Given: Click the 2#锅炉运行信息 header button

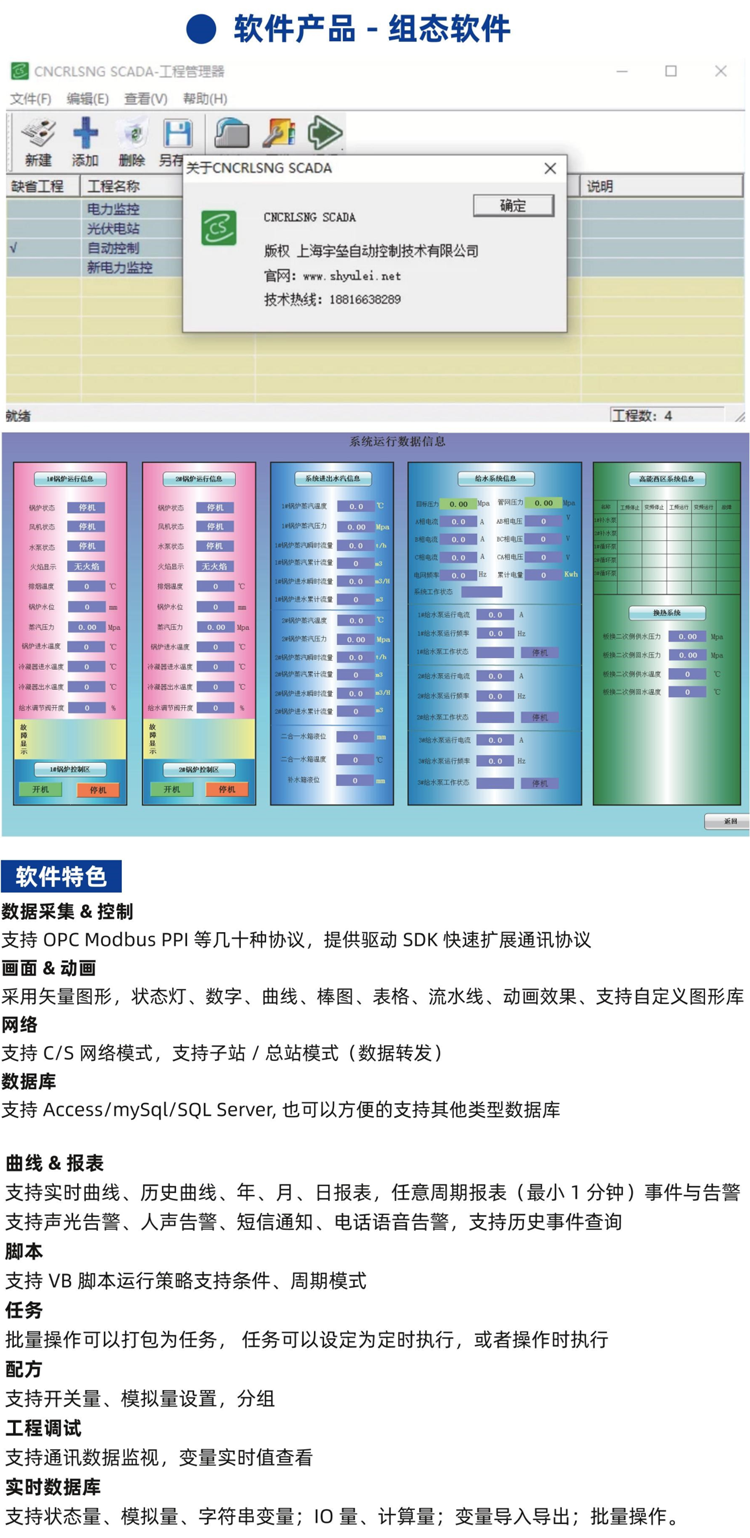Looking at the screenshot, I should tap(197, 479).
